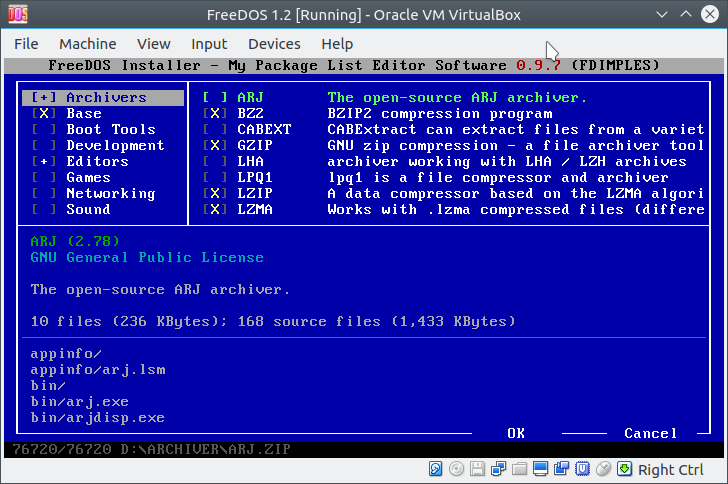Uncheck the LZMA package checkbox
Screen dimensions: 728x484
[x=215, y=209]
